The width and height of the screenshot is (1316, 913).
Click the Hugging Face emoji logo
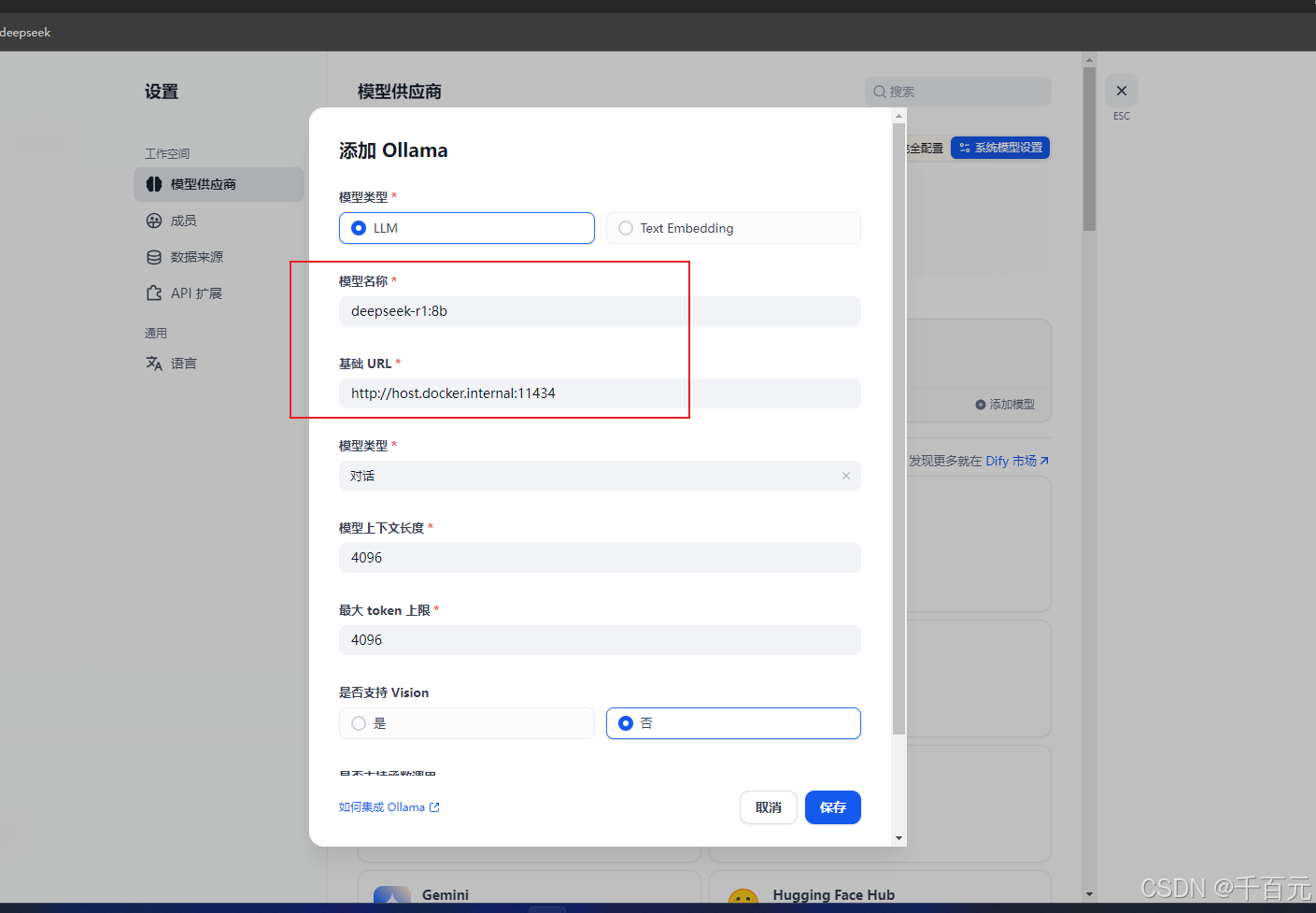[743, 897]
